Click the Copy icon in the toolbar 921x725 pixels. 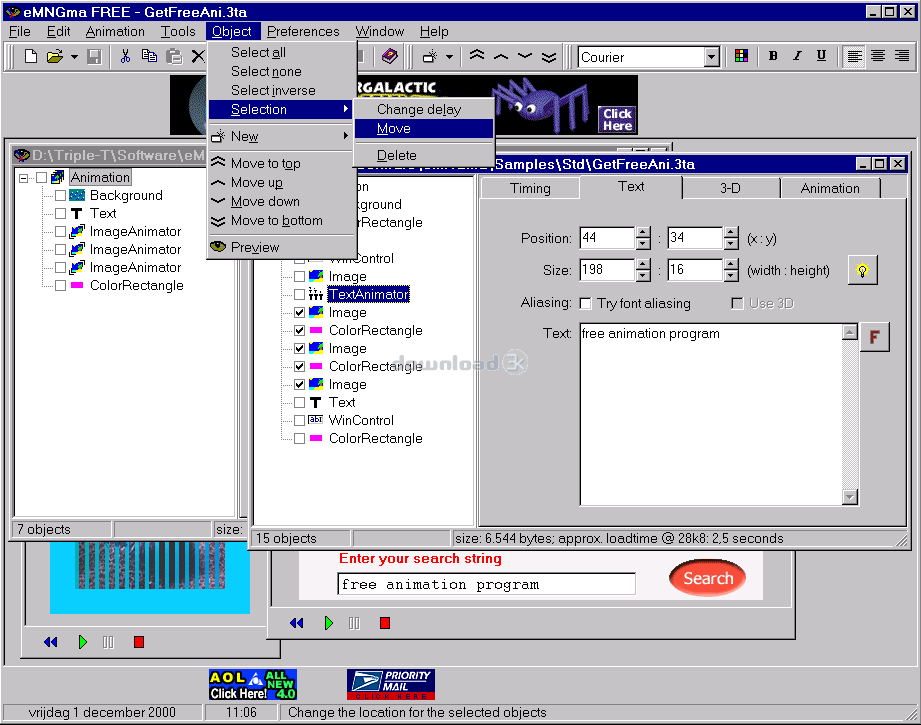pyautogui.click(x=149, y=57)
